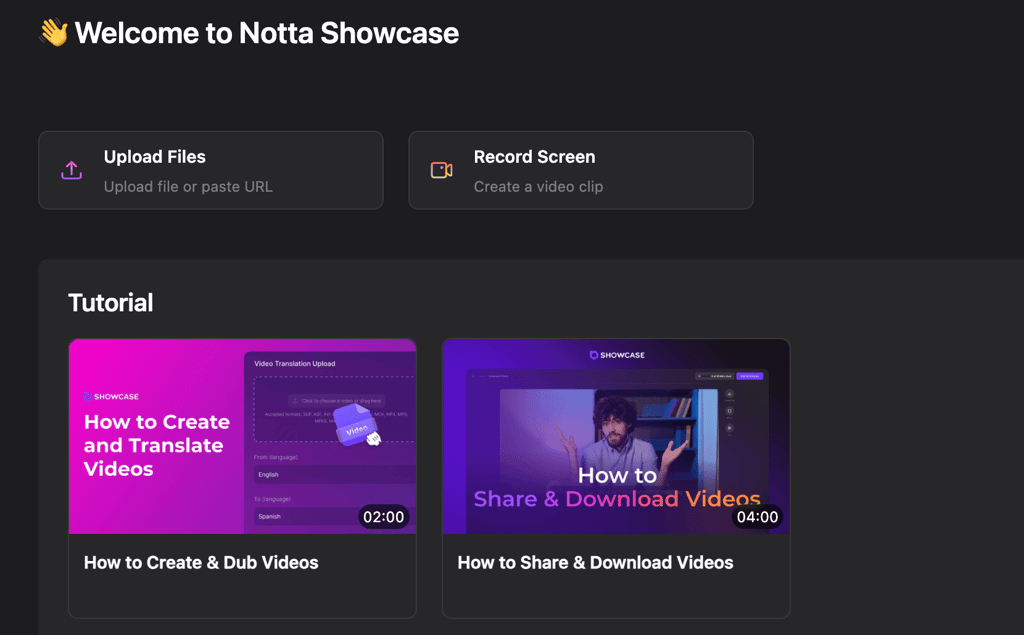Screen dimensions: 1024x635
Task: Click the waving hand emoji in the header
Action: [x=53, y=33]
